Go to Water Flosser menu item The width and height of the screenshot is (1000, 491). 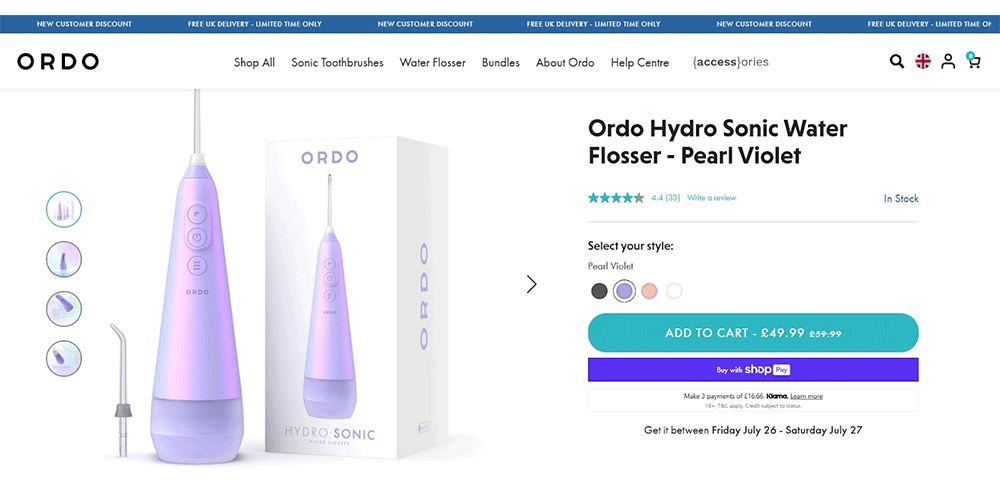click(432, 62)
